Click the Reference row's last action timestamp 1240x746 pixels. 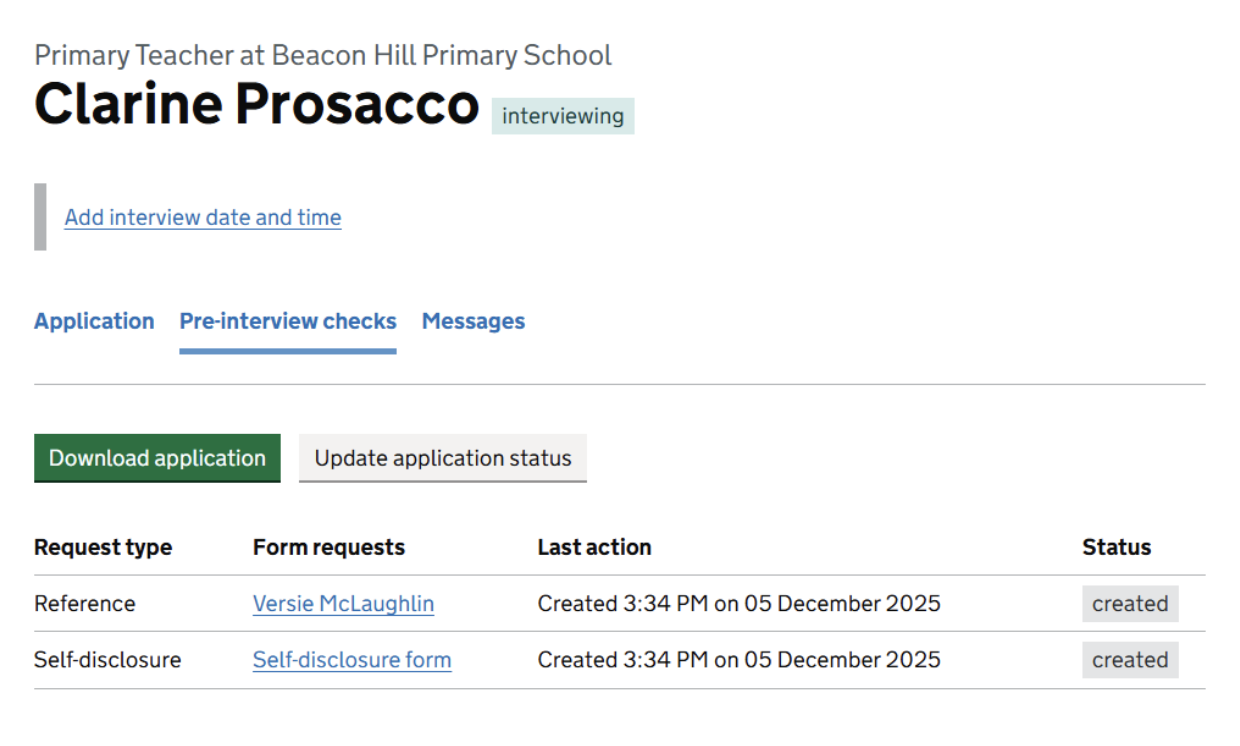point(739,604)
